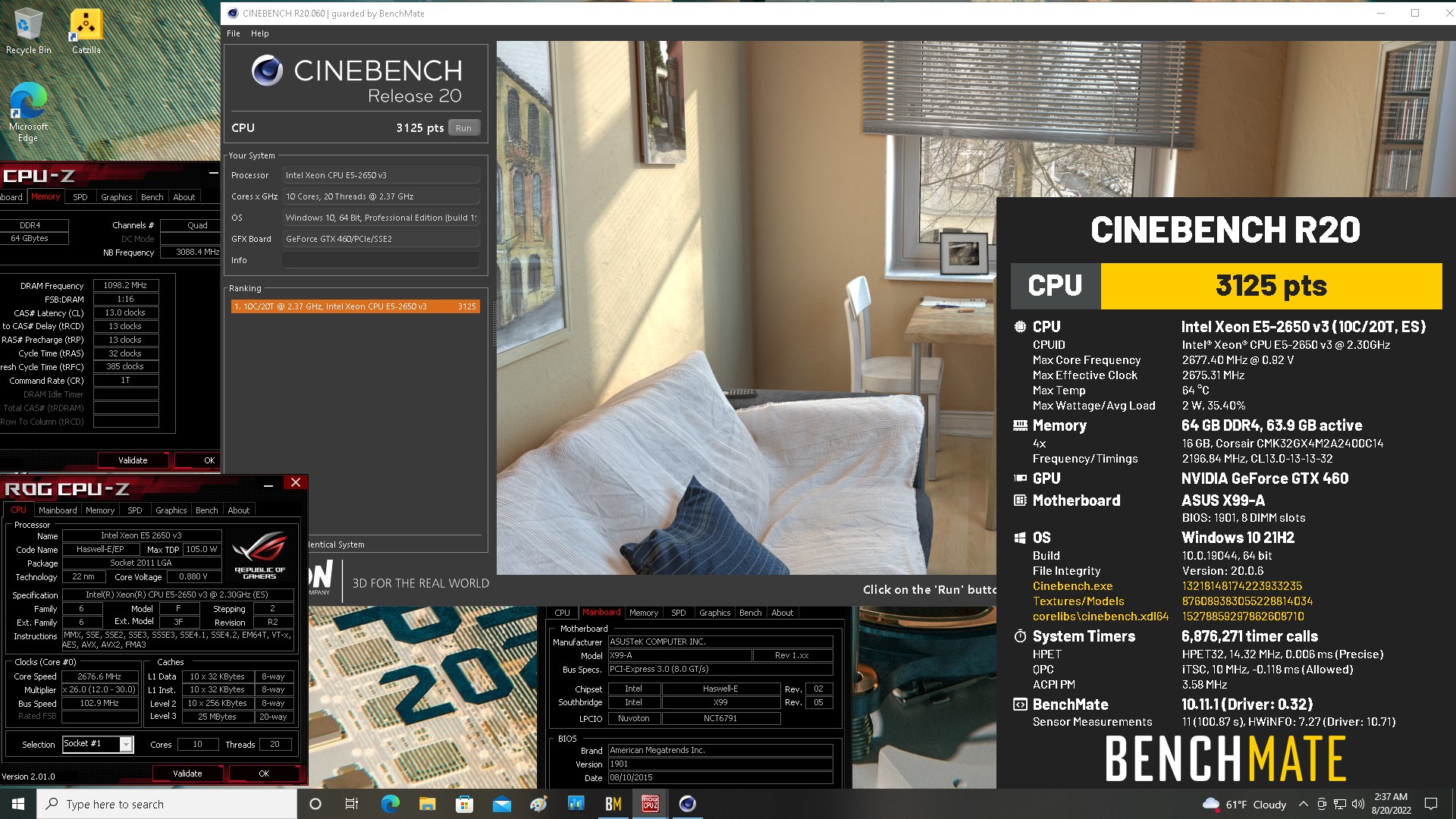Click Validate in ROG CPU-Z CPU window
The image size is (1456, 819).
[187, 773]
